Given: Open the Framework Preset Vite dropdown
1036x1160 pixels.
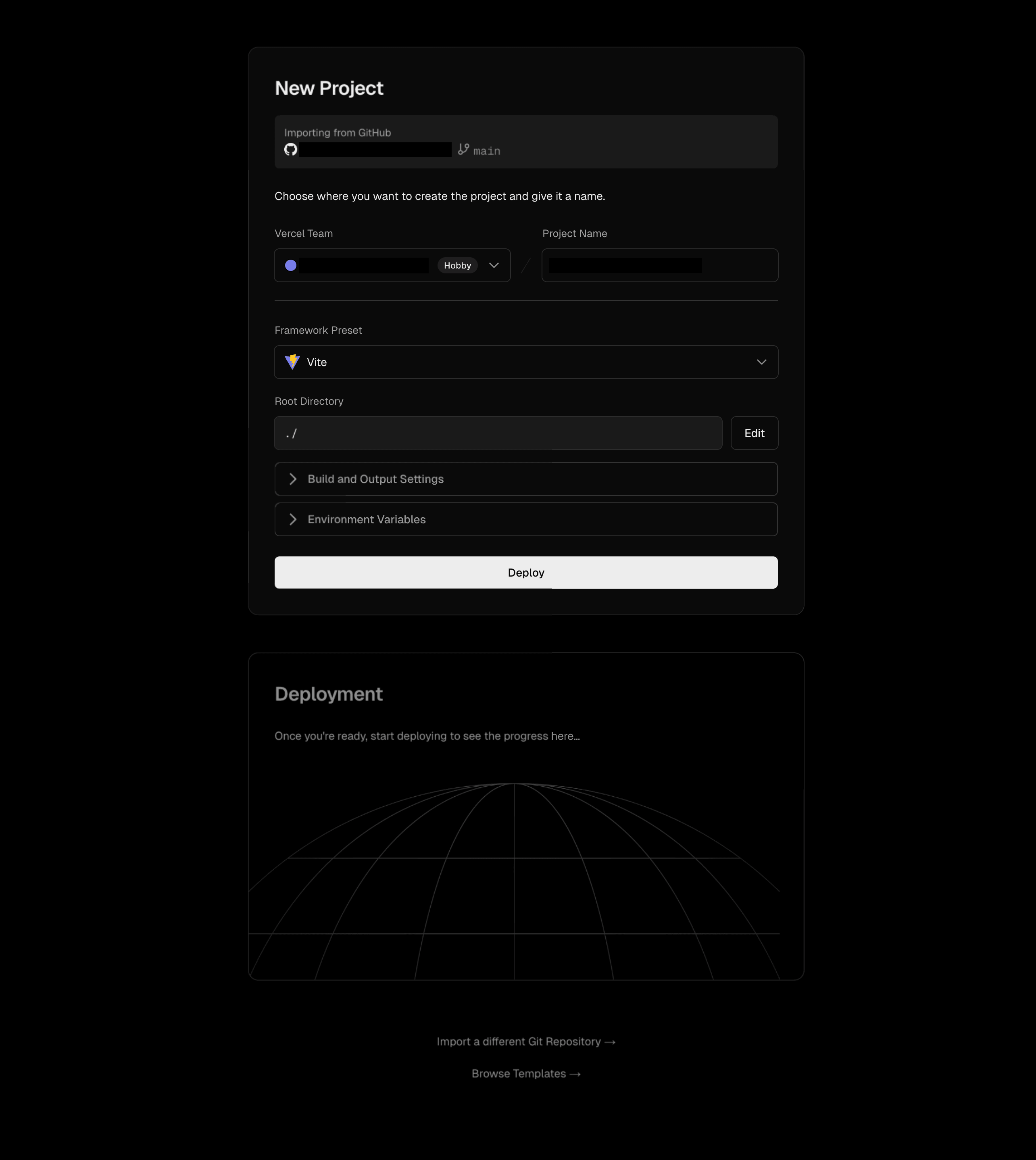Looking at the screenshot, I should (x=526, y=362).
